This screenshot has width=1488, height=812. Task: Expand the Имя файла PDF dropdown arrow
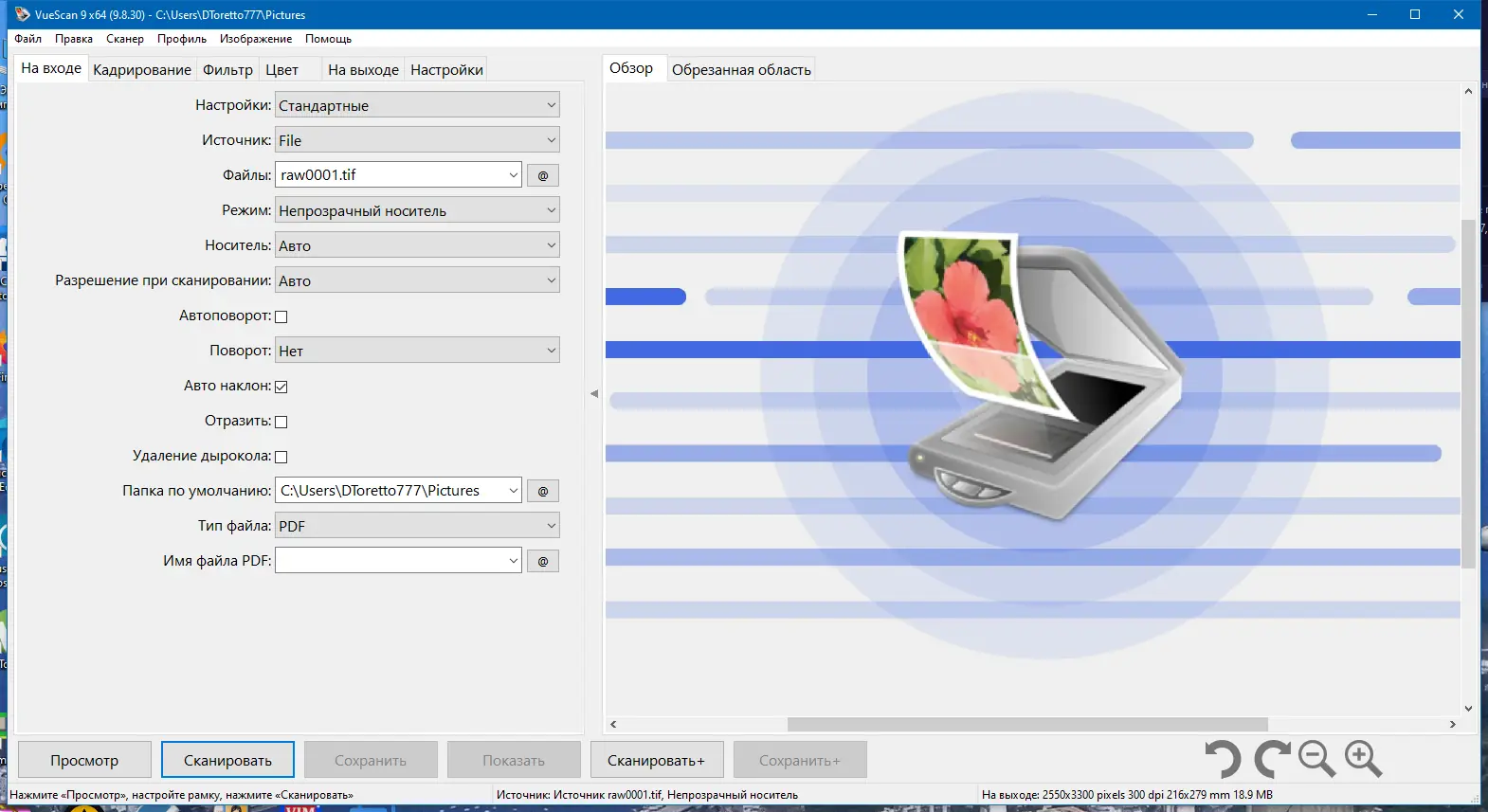coord(513,561)
